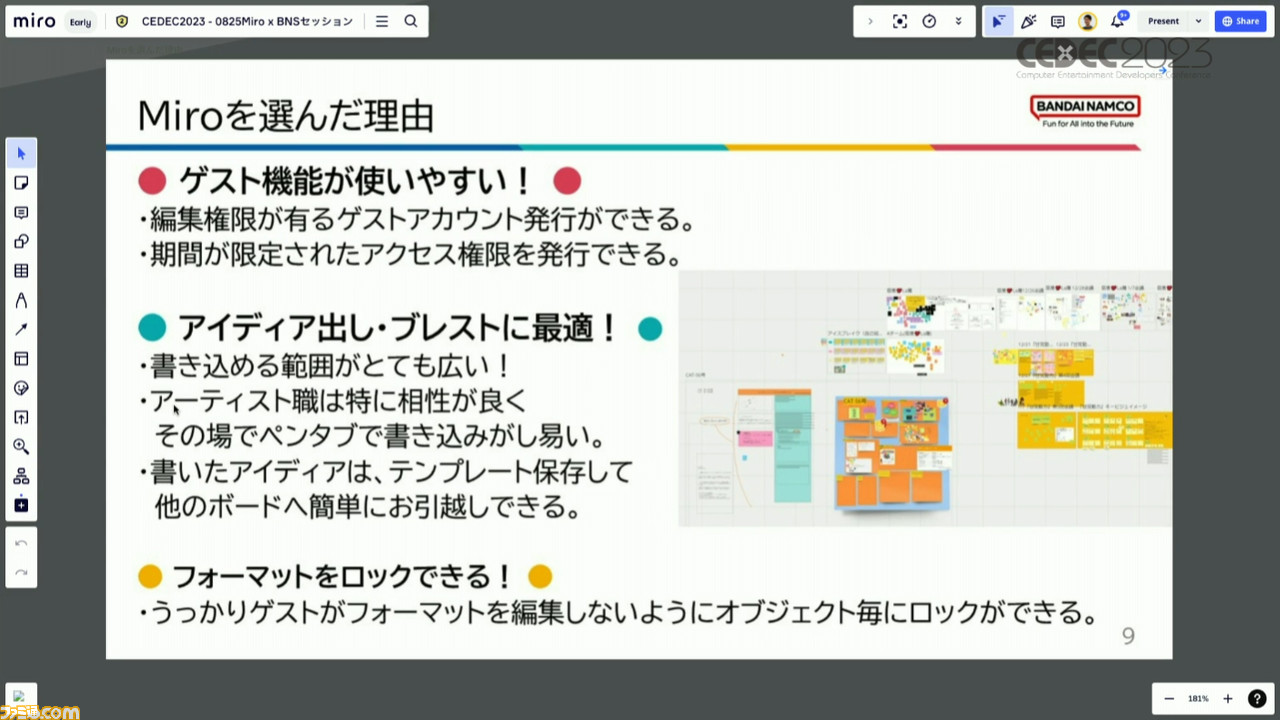The height and width of the screenshot is (720, 1280).
Task: Send a Reactions confetti
Action: (x=1028, y=21)
